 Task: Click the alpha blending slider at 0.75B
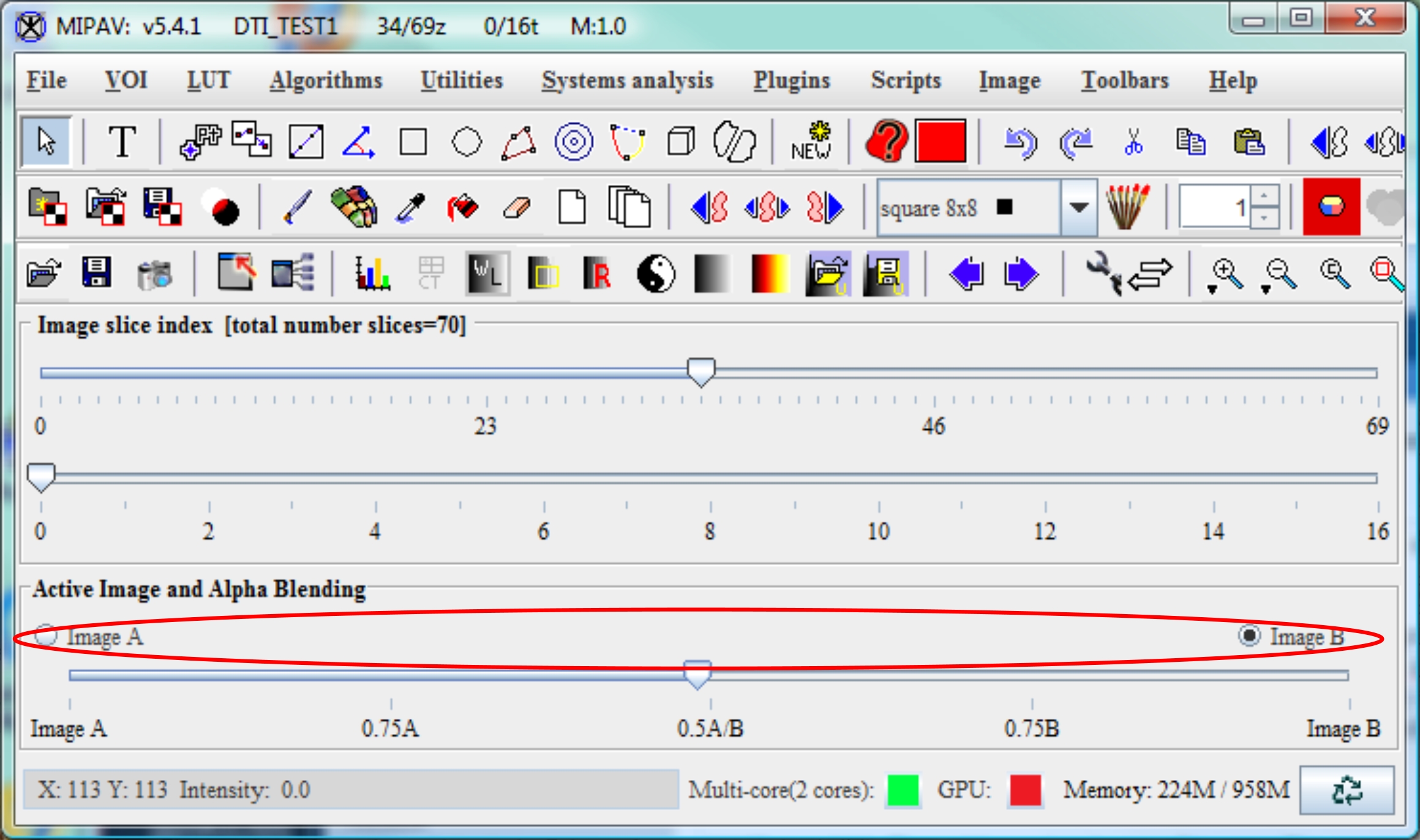coord(1032,675)
